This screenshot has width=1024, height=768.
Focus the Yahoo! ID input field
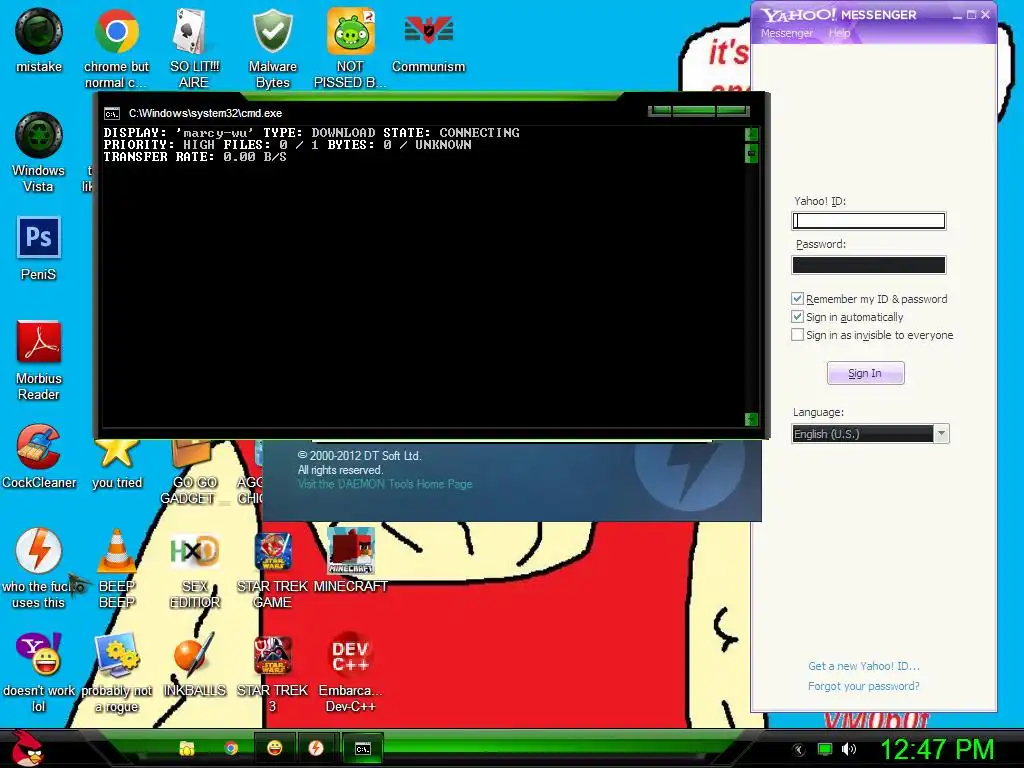click(869, 221)
